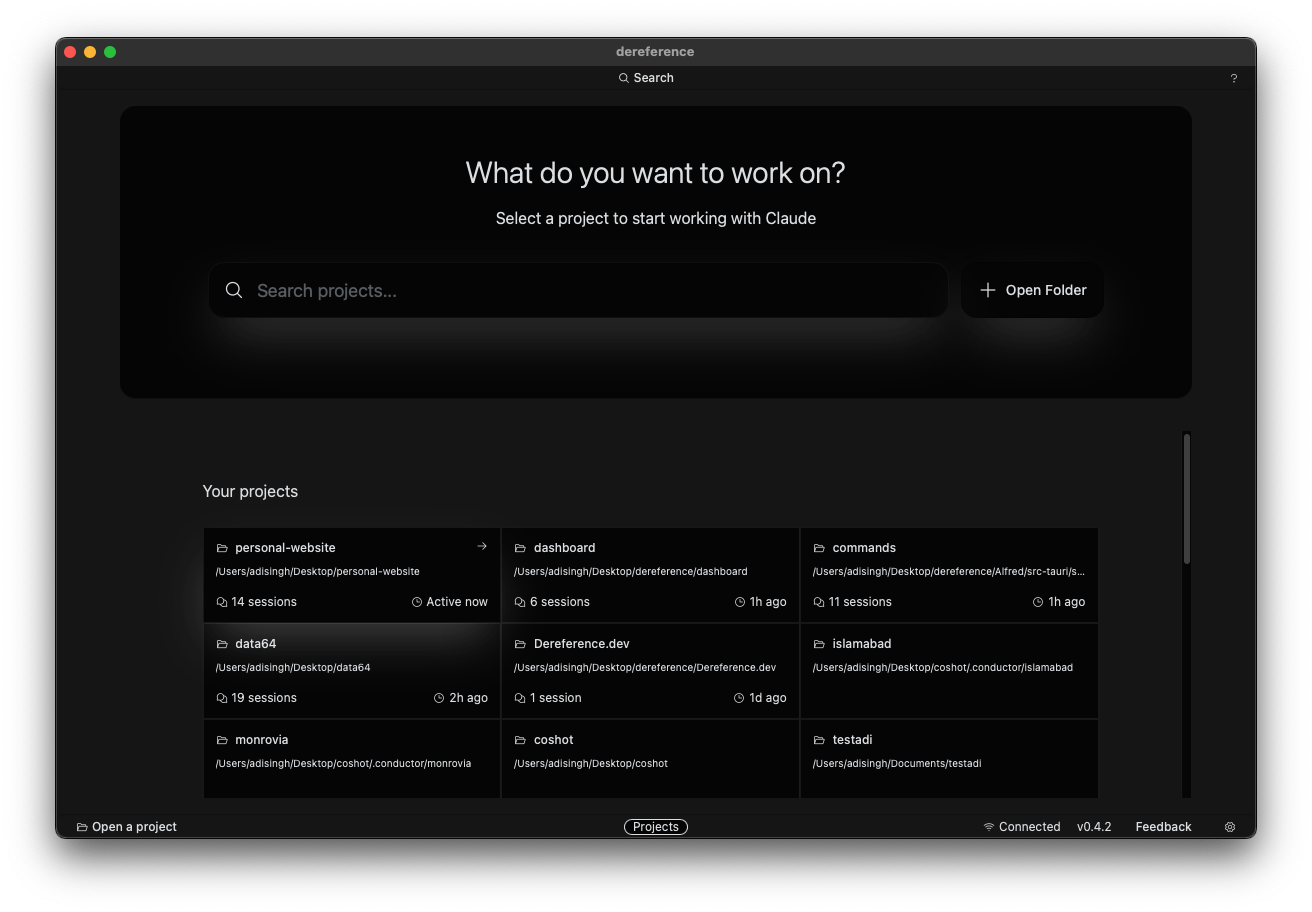Open the Dereference.dev project
This screenshot has width=1312, height=912.
(x=650, y=671)
